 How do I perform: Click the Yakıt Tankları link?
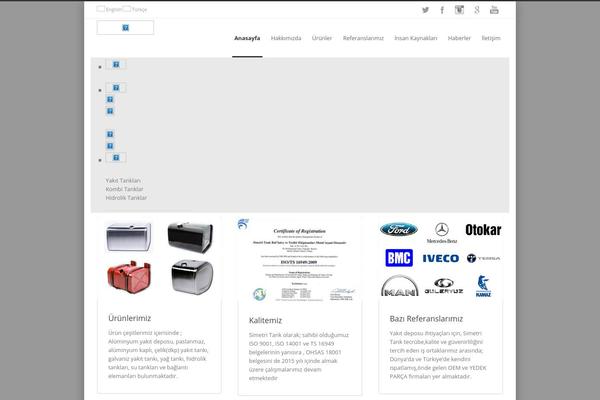click(123, 180)
